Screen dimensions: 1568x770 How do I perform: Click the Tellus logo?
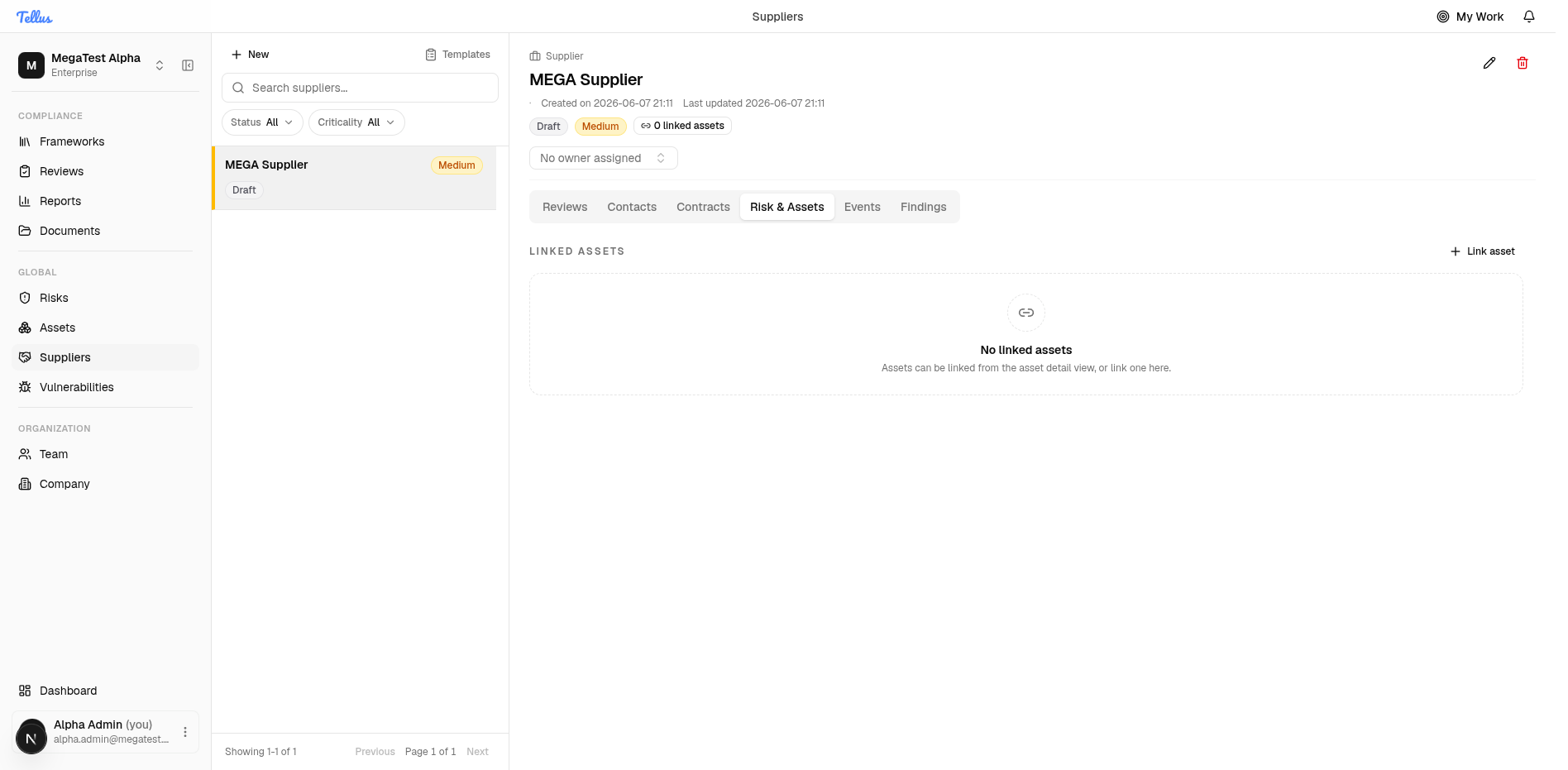tap(35, 17)
